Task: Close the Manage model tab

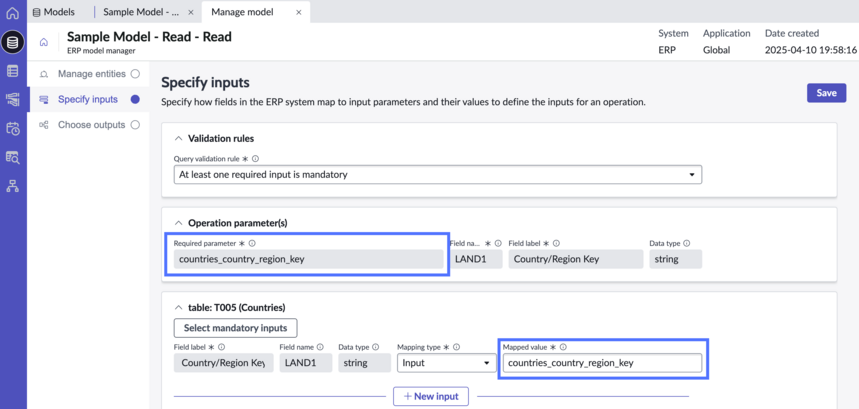Action: (299, 12)
